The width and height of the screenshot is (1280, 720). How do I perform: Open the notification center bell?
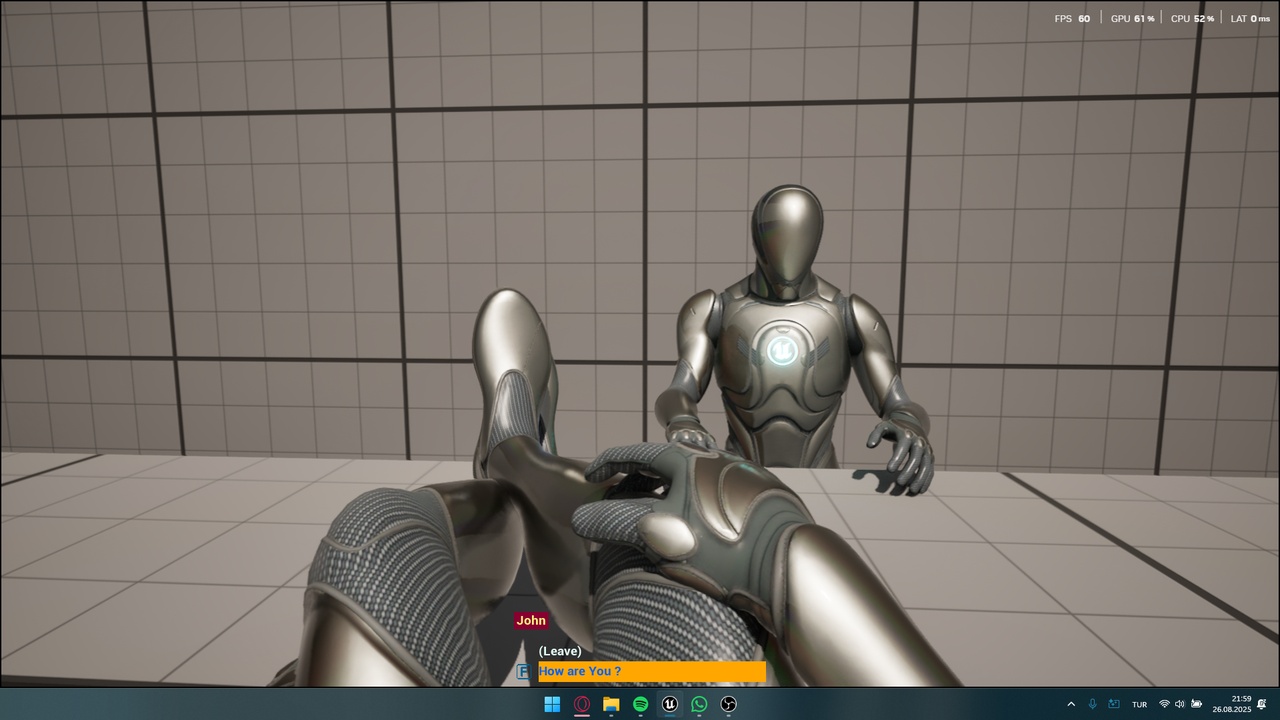pyautogui.click(x=1262, y=704)
